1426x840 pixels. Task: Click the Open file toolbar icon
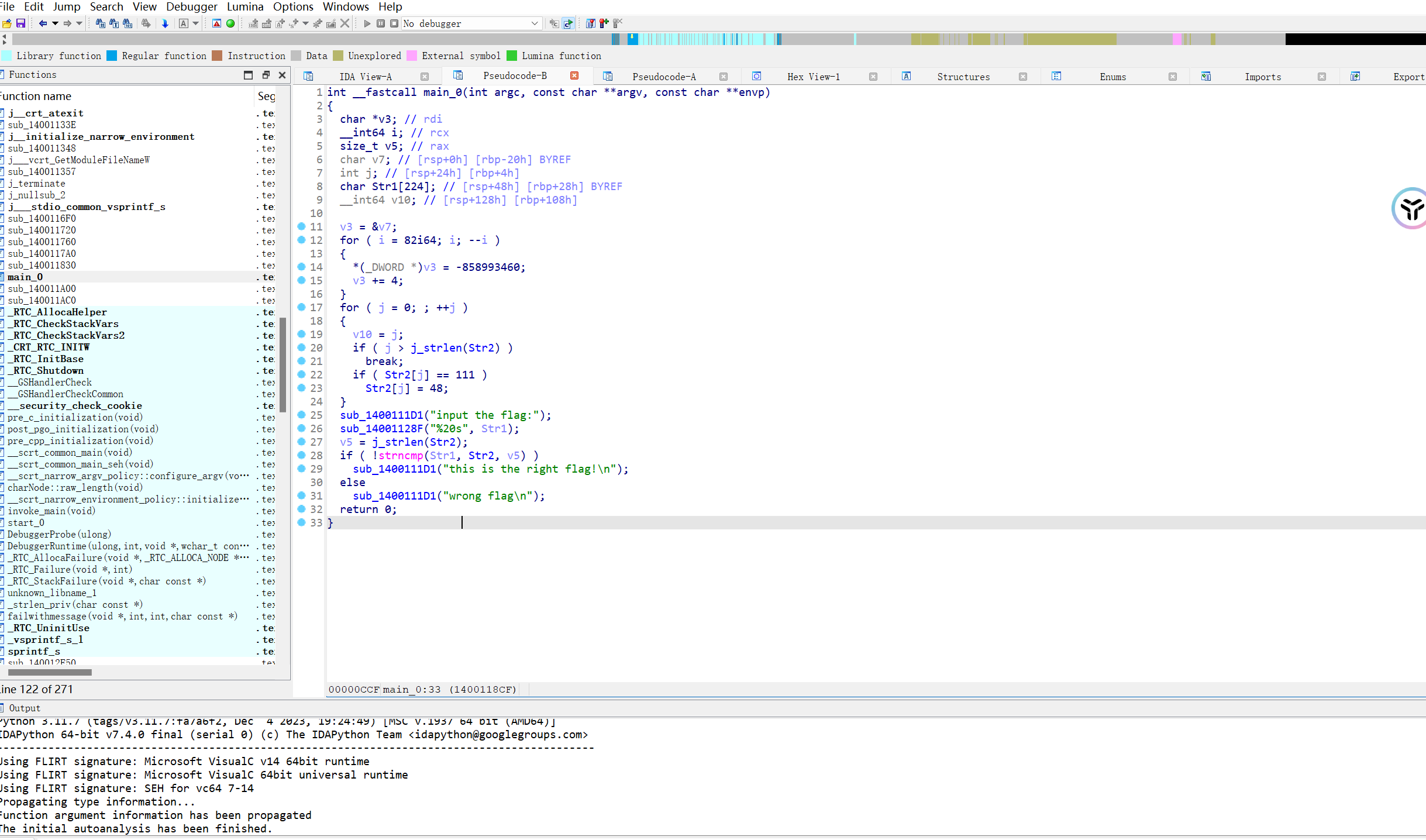[x=6, y=23]
